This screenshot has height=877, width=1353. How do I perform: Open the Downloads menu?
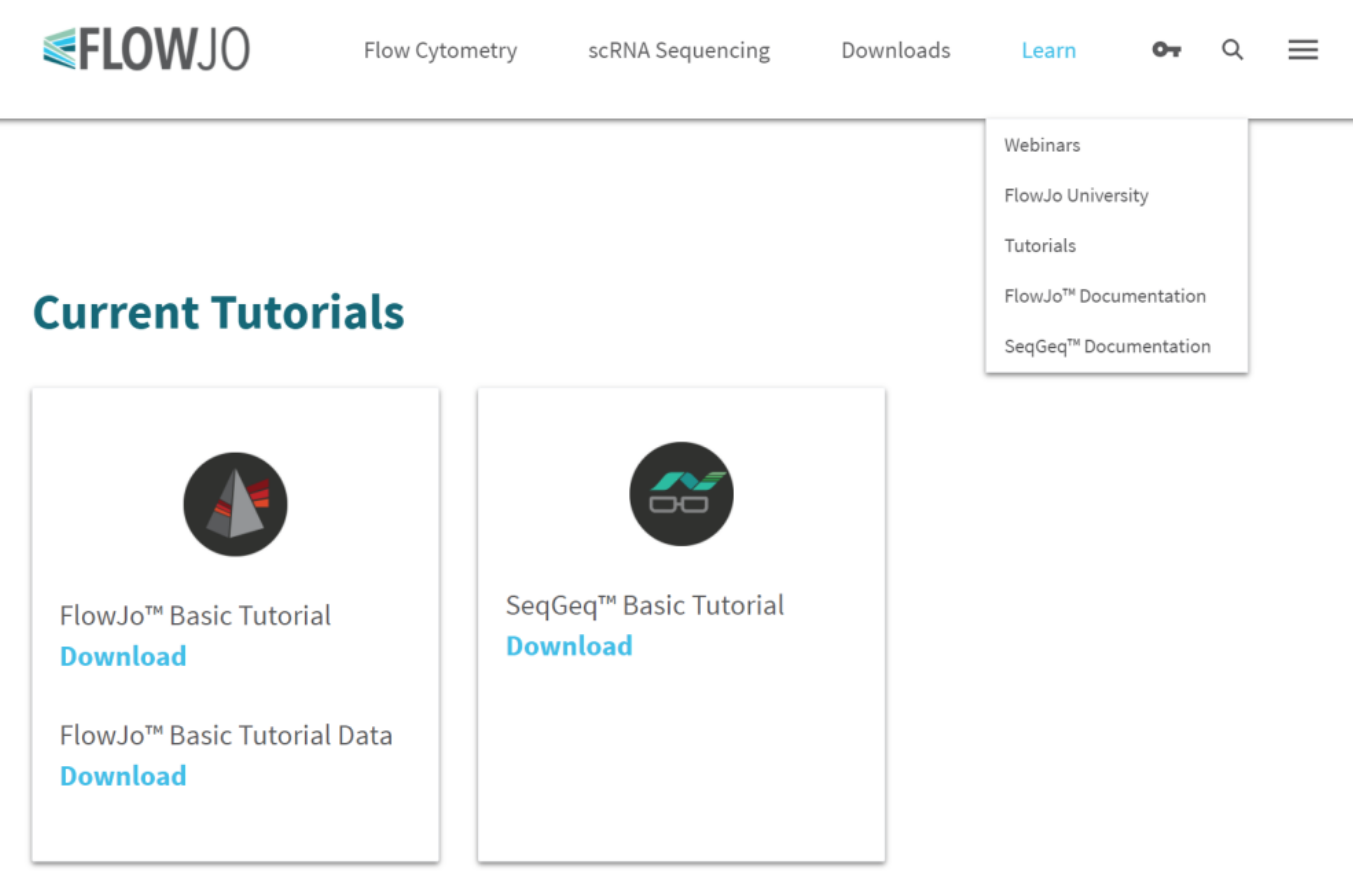pyautogui.click(x=896, y=50)
